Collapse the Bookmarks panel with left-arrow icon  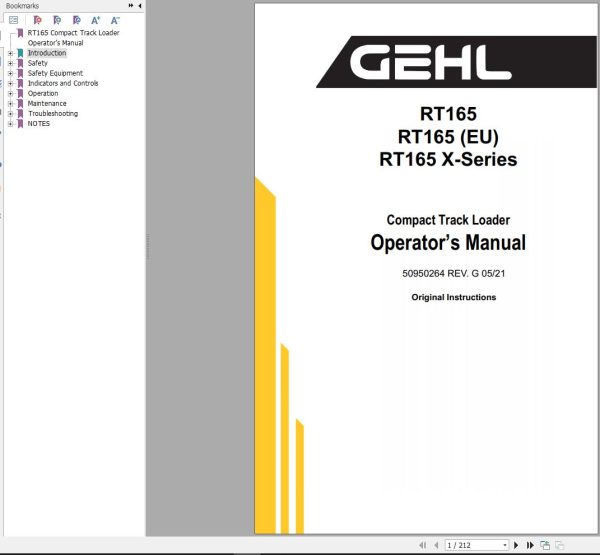tap(140, 5)
